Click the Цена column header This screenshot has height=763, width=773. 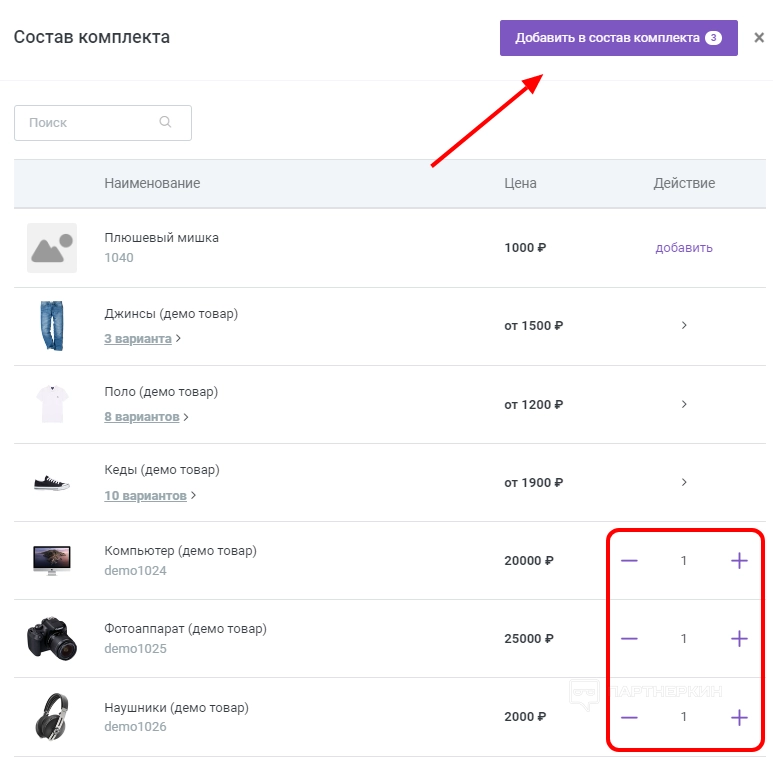[x=520, y=183]
